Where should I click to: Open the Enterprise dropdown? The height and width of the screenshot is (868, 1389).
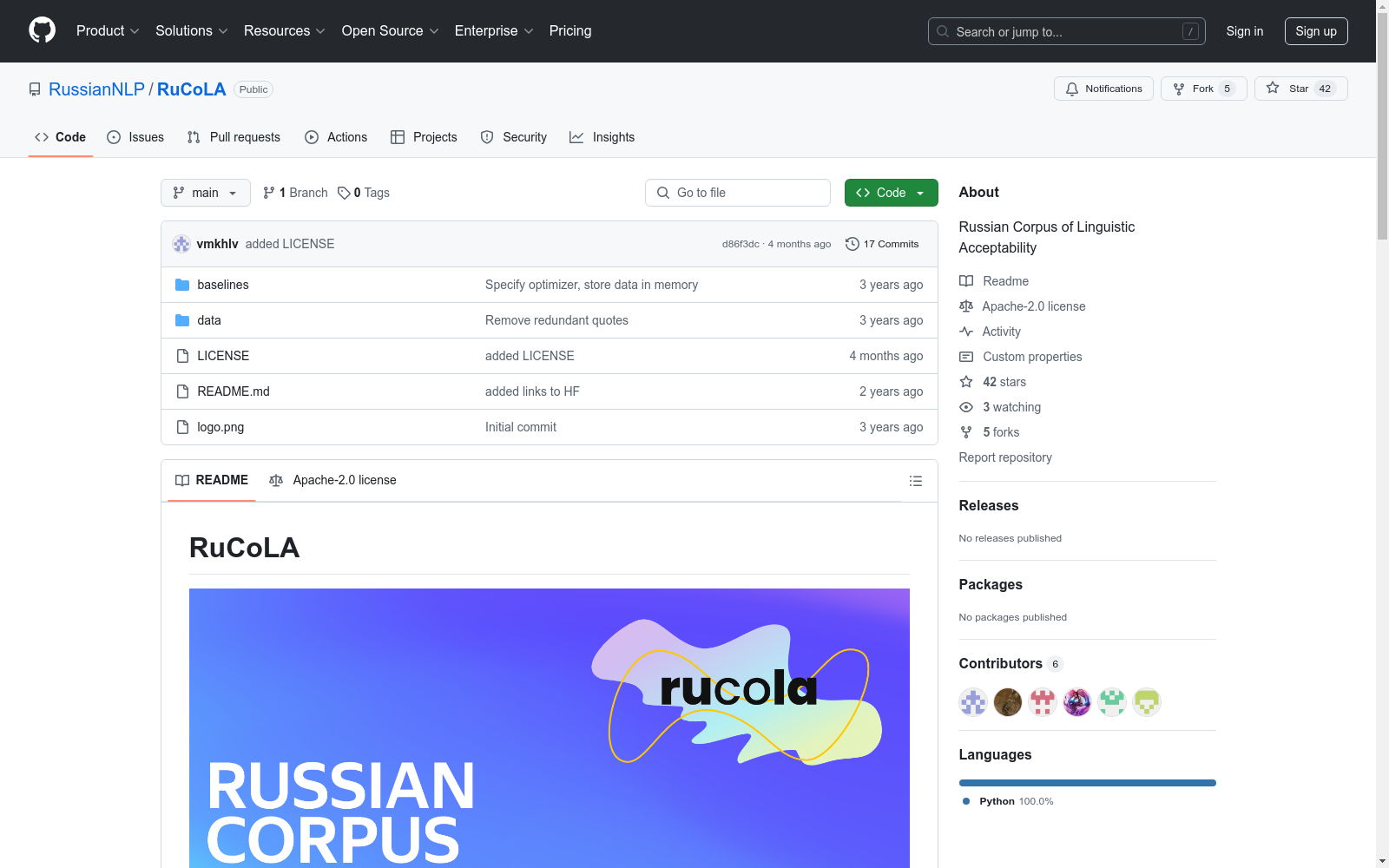(x=494, y=31)
